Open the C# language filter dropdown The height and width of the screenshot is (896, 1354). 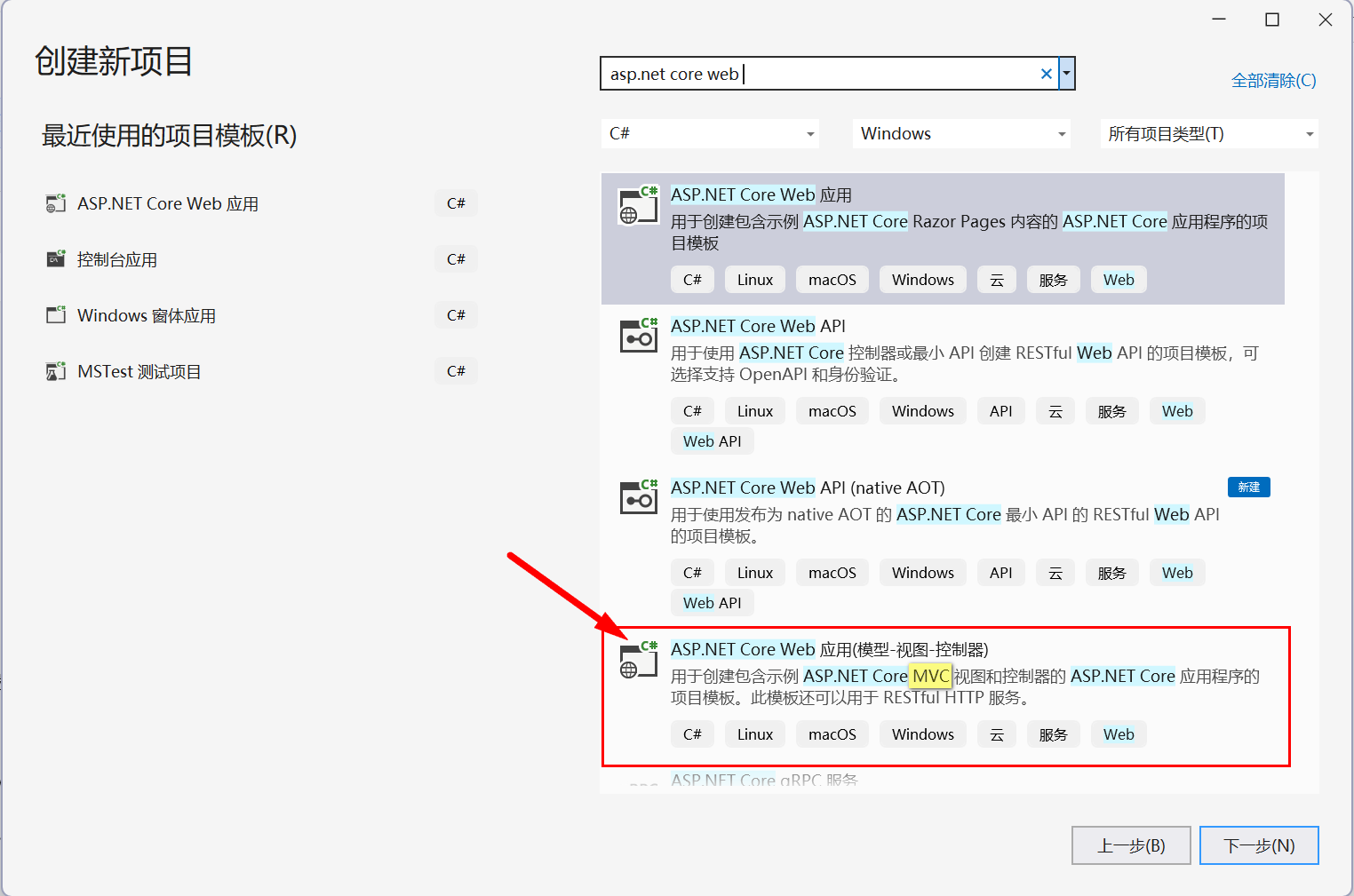(x=710, y=133)
